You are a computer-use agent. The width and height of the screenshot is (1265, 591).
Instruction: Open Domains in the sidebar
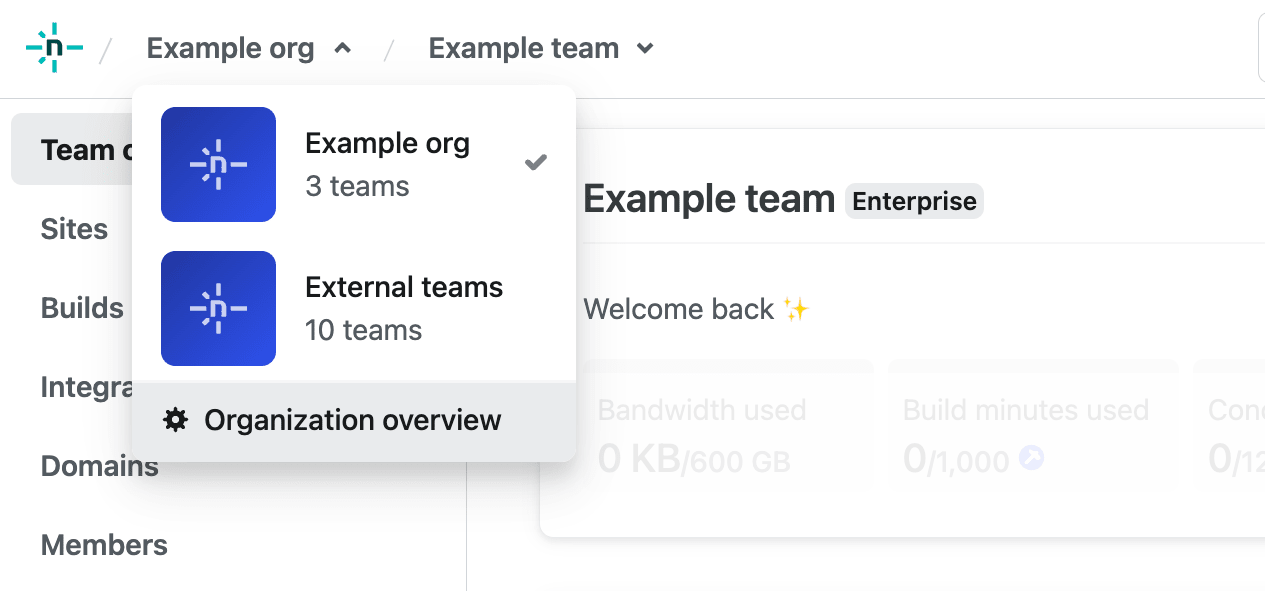pyautogui.click(x=100, y=466)
